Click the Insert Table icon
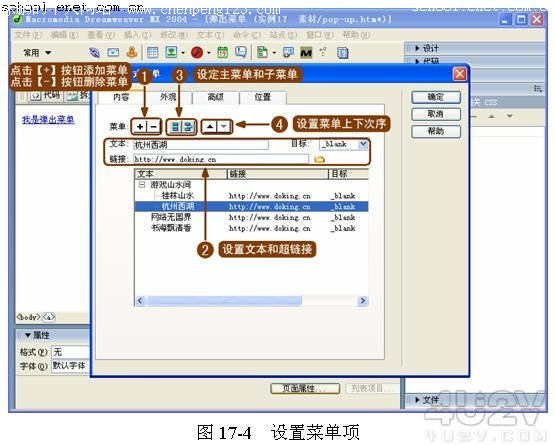The image size is (555, 445). (153, 53)
